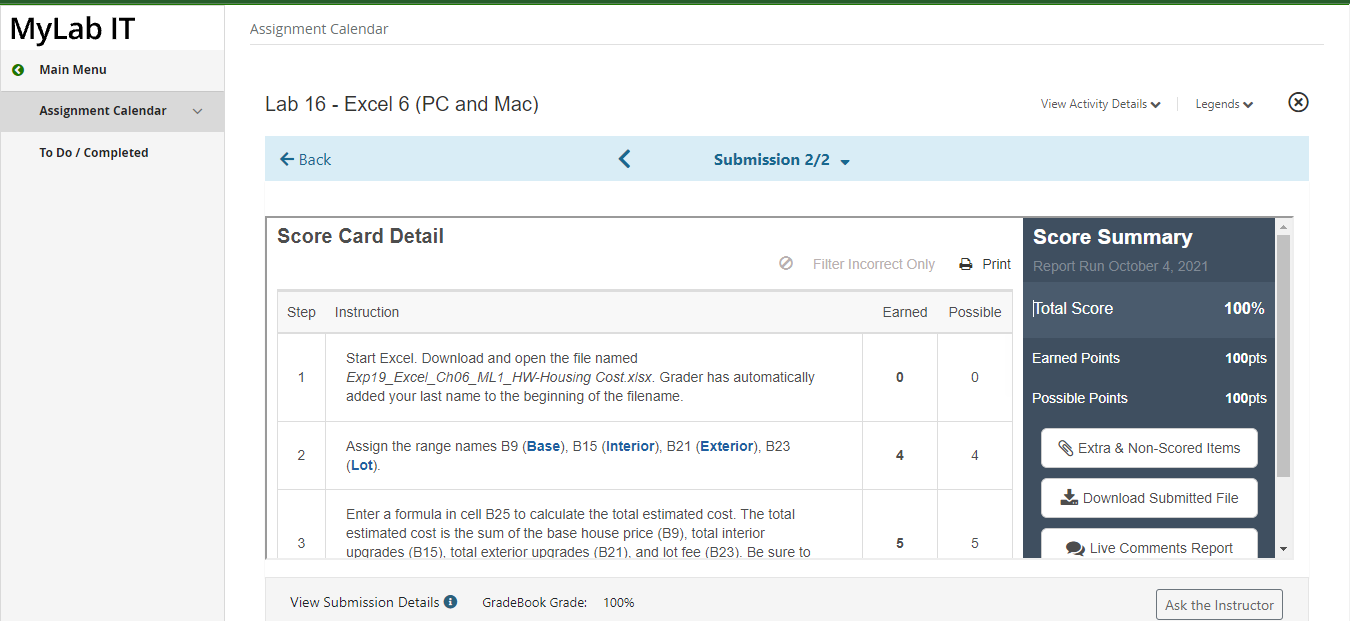Image resolution: width=1350 pixels, height=621 pixels.
Task: Open the View Activity Details dropdown
Action: [1100, 104]
